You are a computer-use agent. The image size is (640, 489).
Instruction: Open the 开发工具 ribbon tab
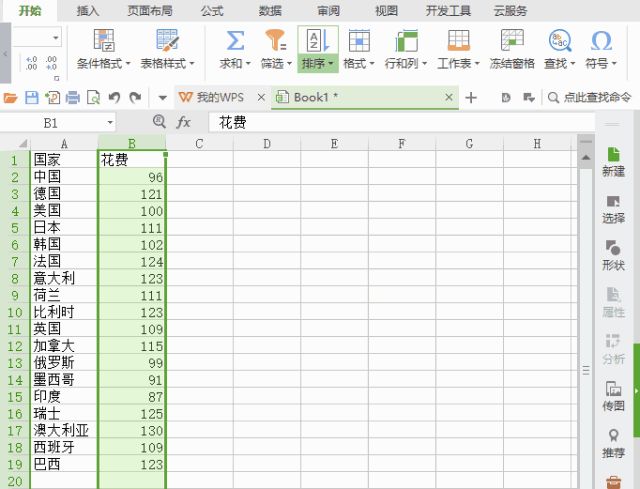click(449, 11)
